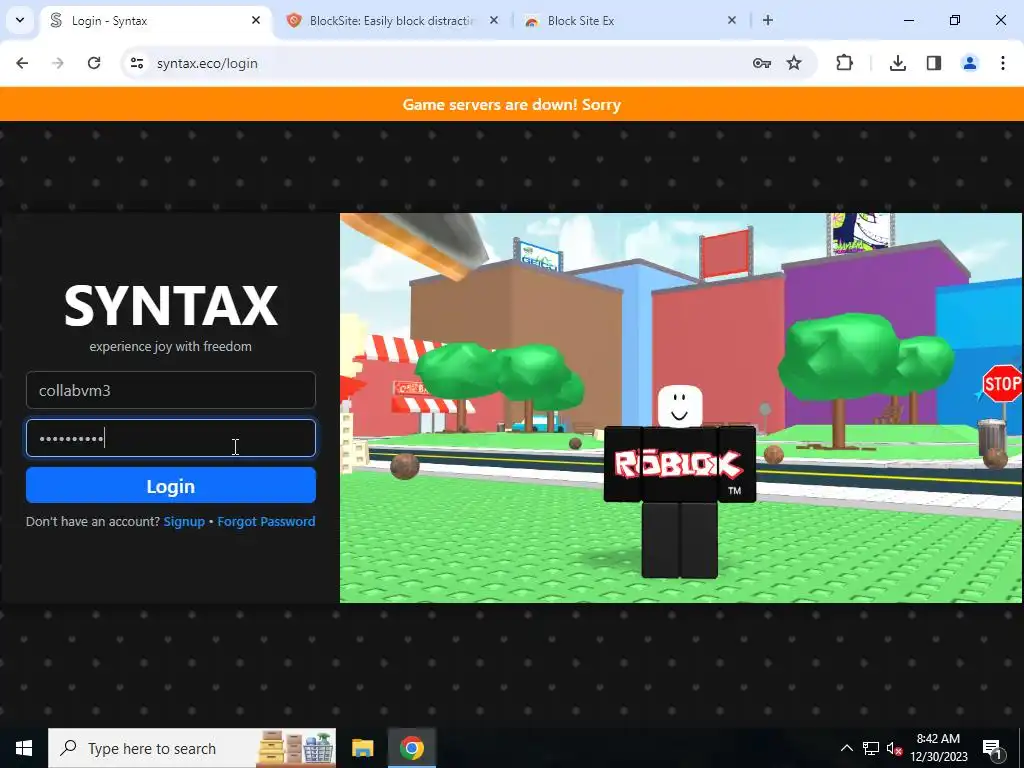Toggle the Chrome side panel
Image resolution: width=1024 pixels, height=768 pixels.
[934, 63]
